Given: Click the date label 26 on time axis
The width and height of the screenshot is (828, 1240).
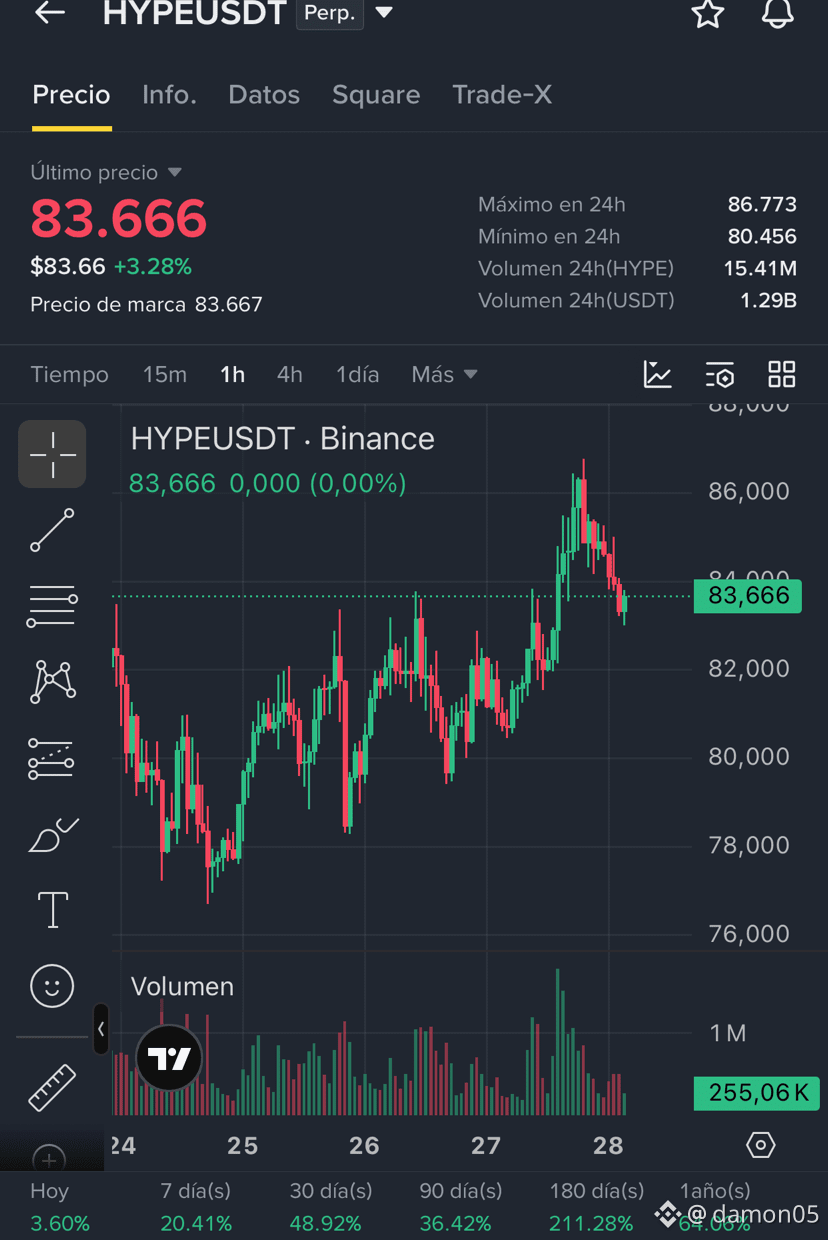Looking at the screenshot, I should 364,1146.
